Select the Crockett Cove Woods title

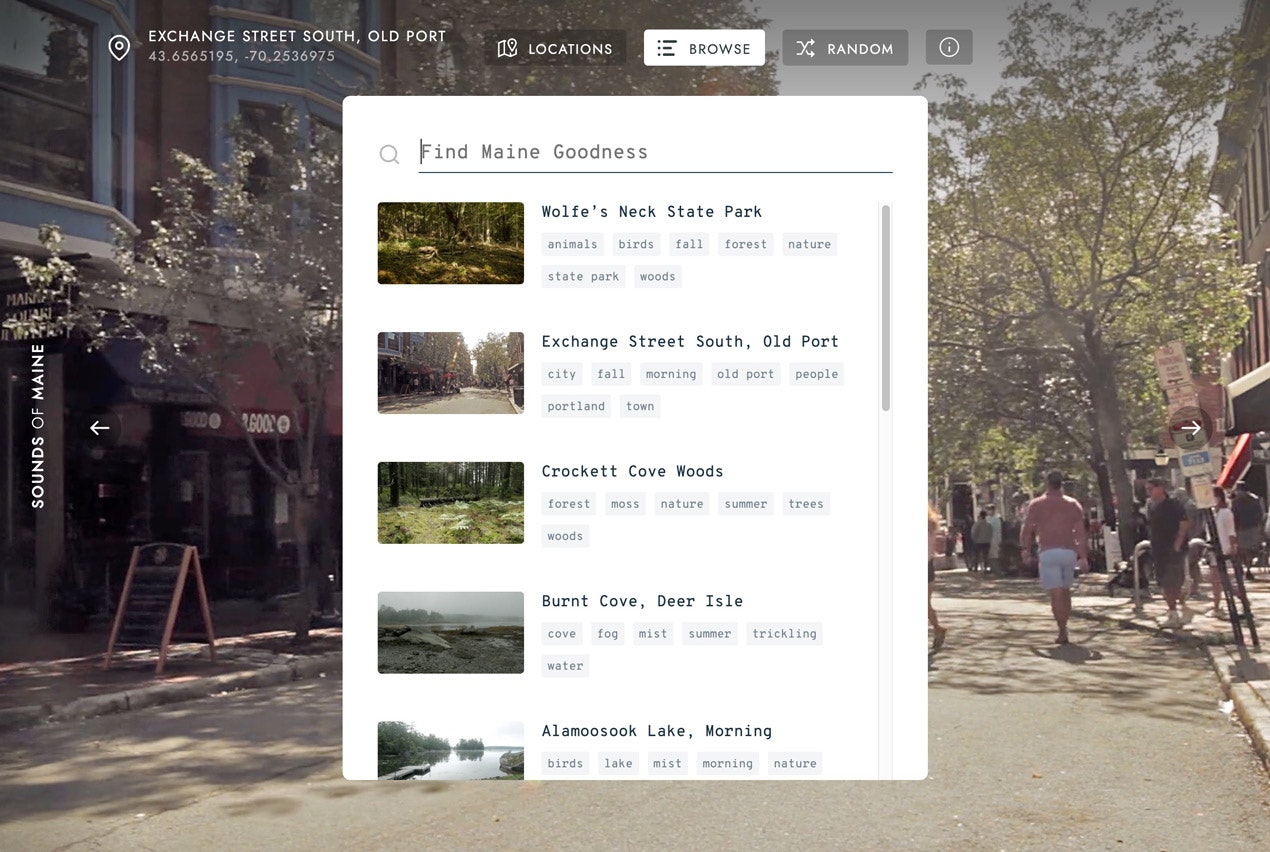pyautogui.click(x=632, y=472)
